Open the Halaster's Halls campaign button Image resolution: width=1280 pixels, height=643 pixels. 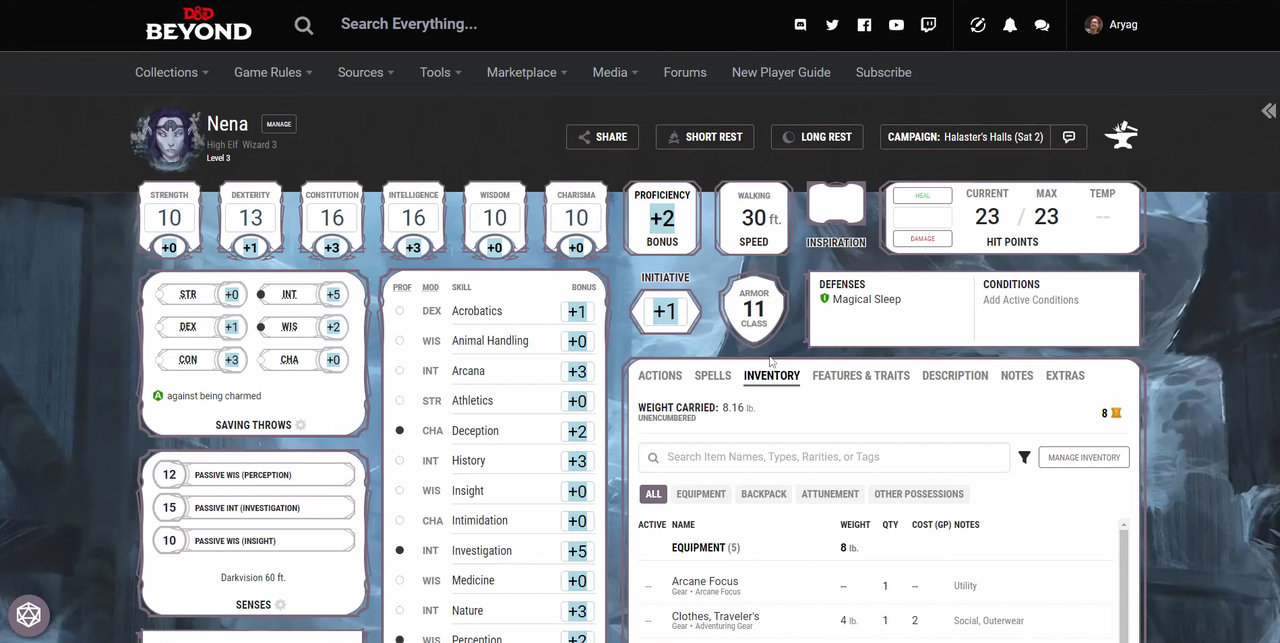(x=965, y=137)
